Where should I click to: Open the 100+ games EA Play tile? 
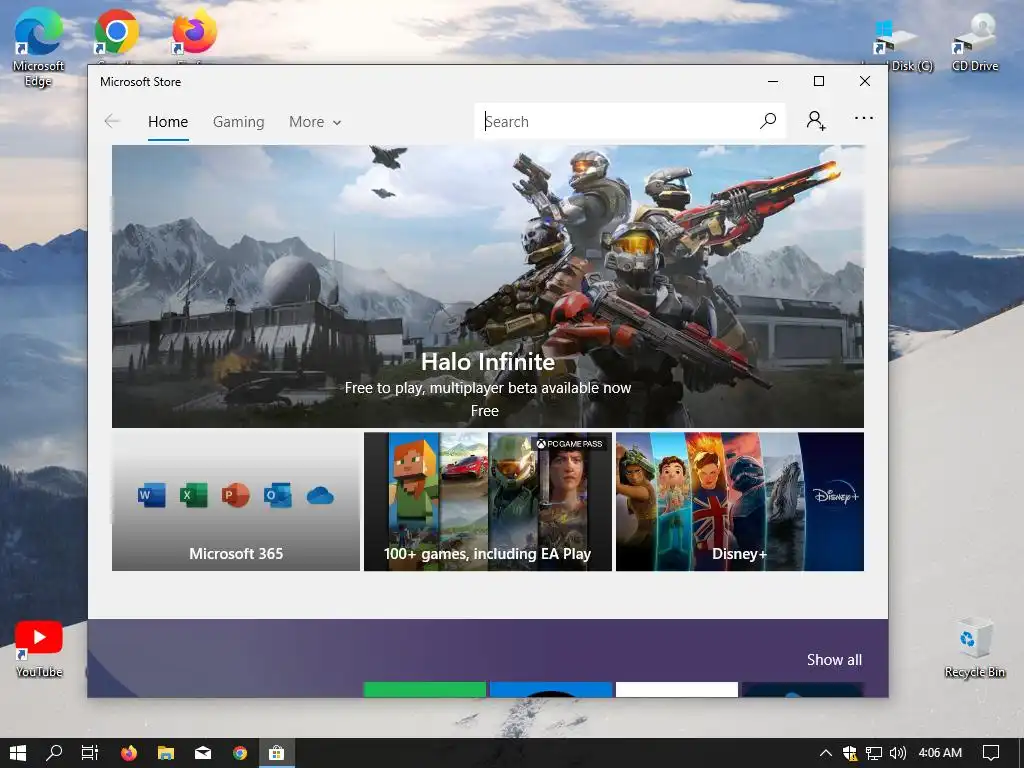tap(488, 502)
